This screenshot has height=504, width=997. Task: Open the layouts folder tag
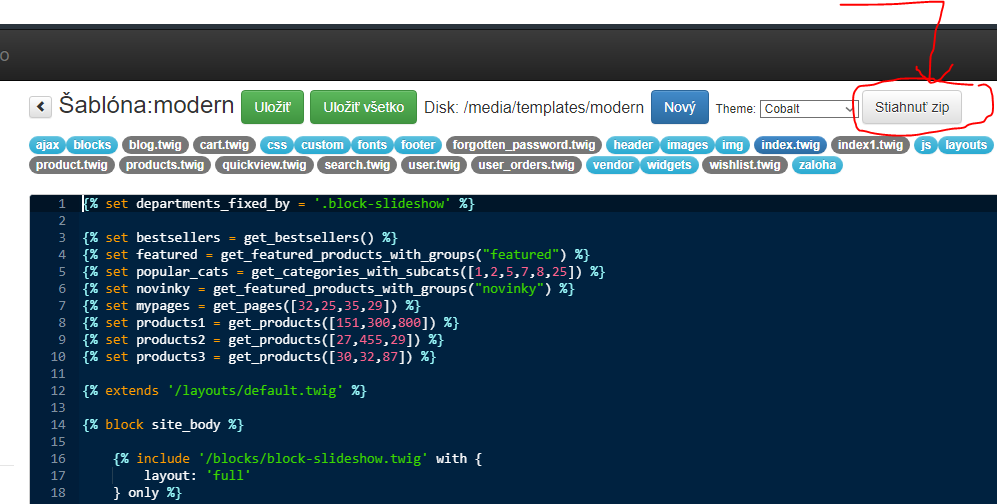point(966,145)
